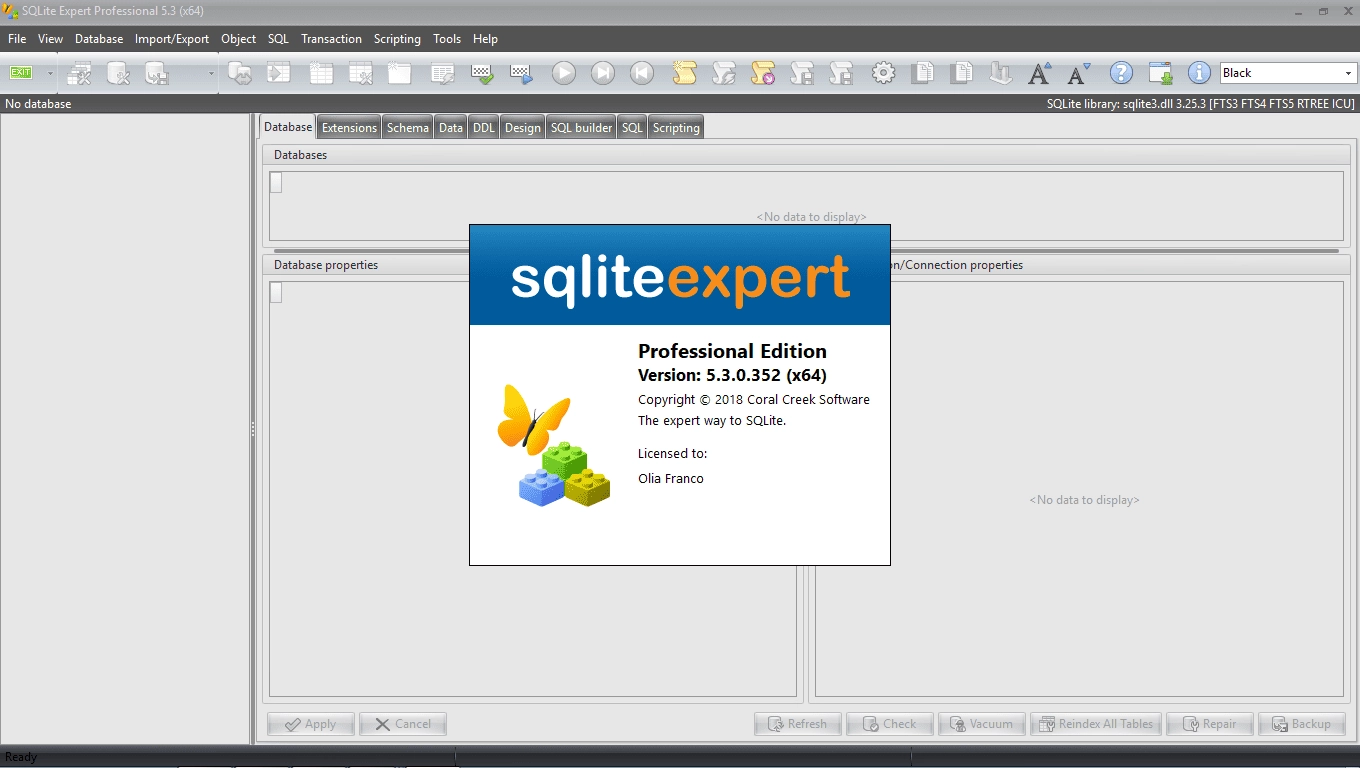Click the yellow script with magenta arrow icon
Screen dimensions: 1360x768
click(x=763, y=73)
